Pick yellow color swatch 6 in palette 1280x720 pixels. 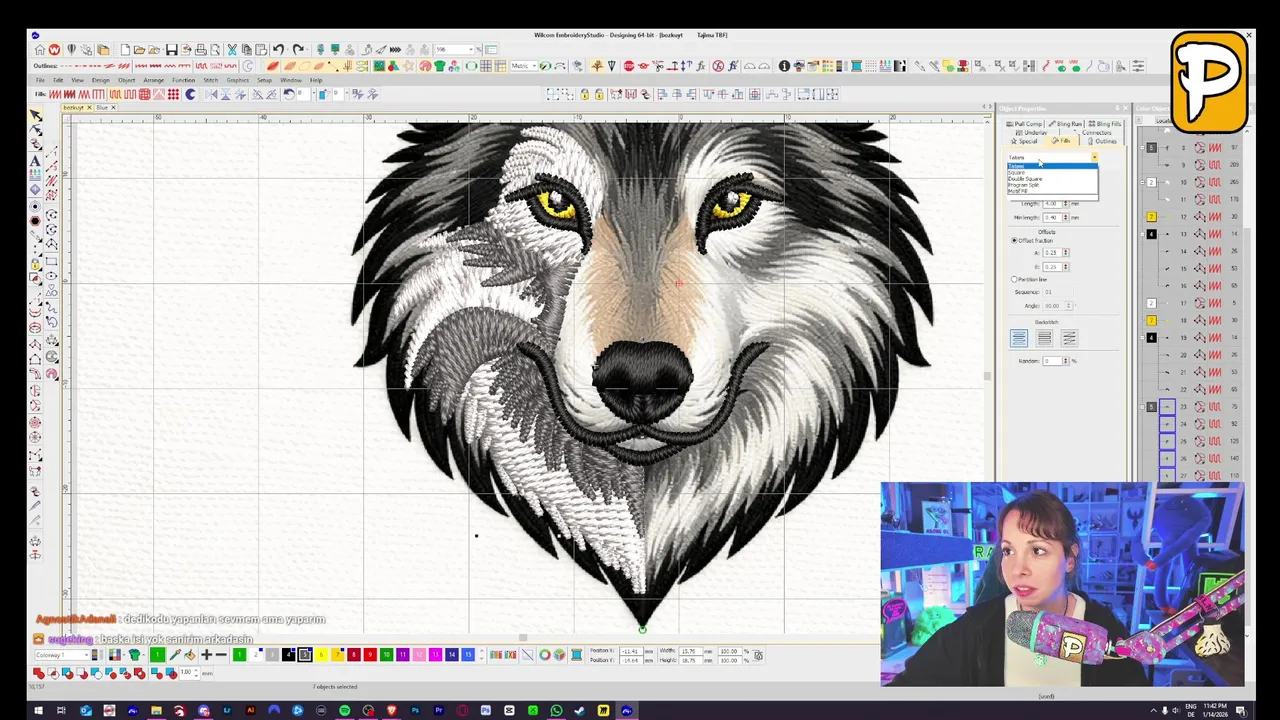point(321,655)
